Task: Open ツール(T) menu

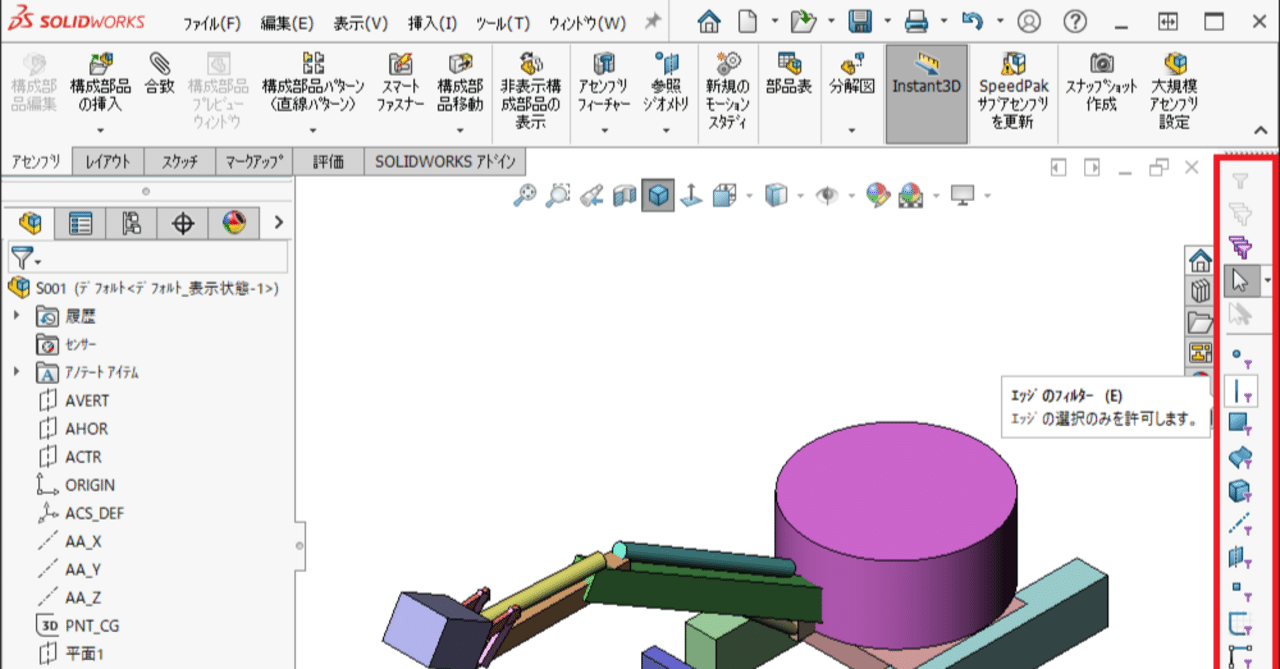Action: [x=503, y=22]
